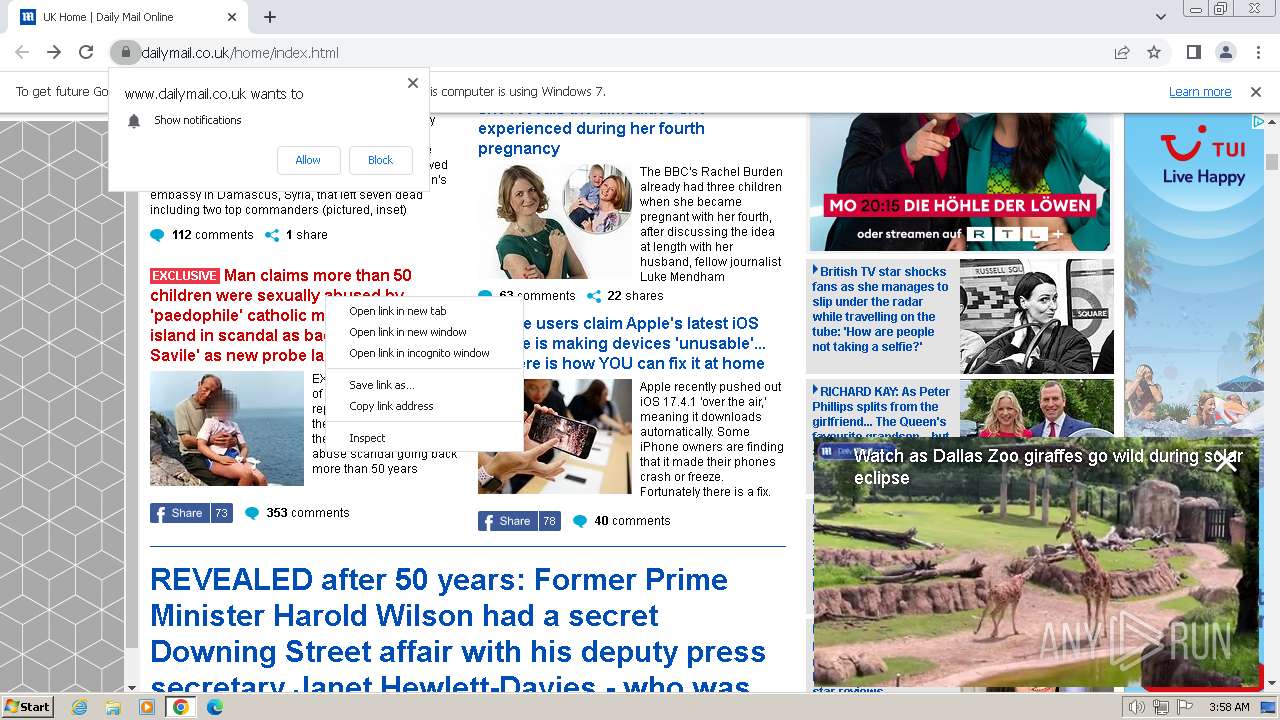Open Windows Media Player from taskbar
The image size is (1280, 720).
point(147,707)
